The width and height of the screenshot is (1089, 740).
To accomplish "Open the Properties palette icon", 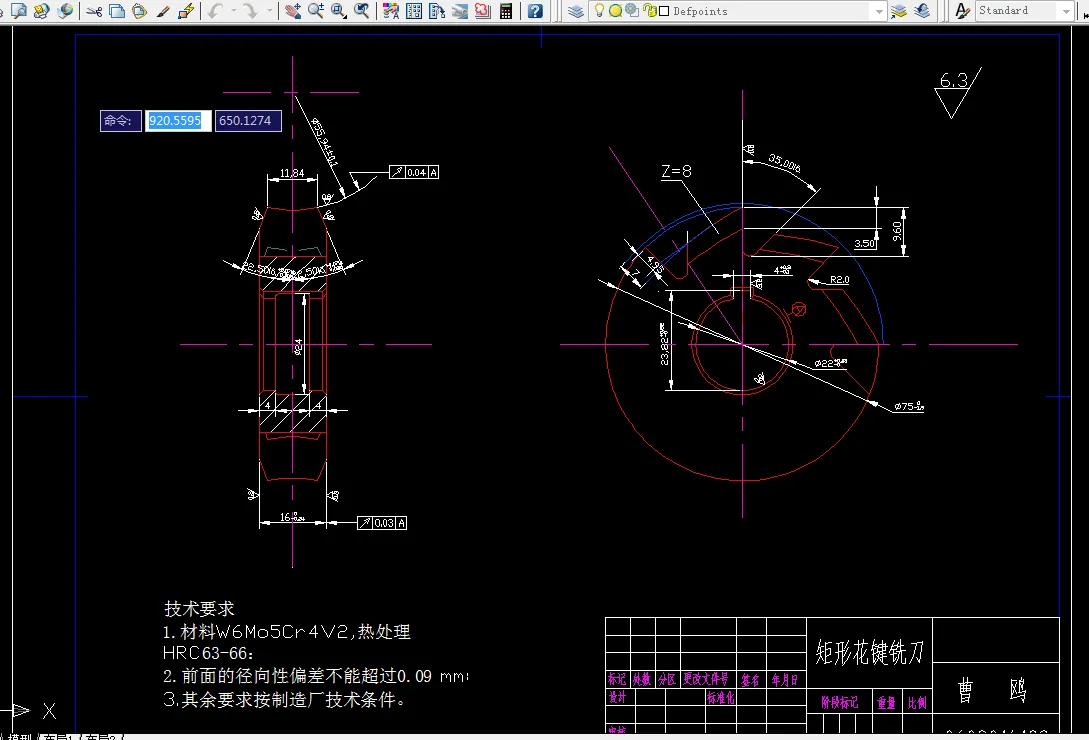I will click(391, 10).
